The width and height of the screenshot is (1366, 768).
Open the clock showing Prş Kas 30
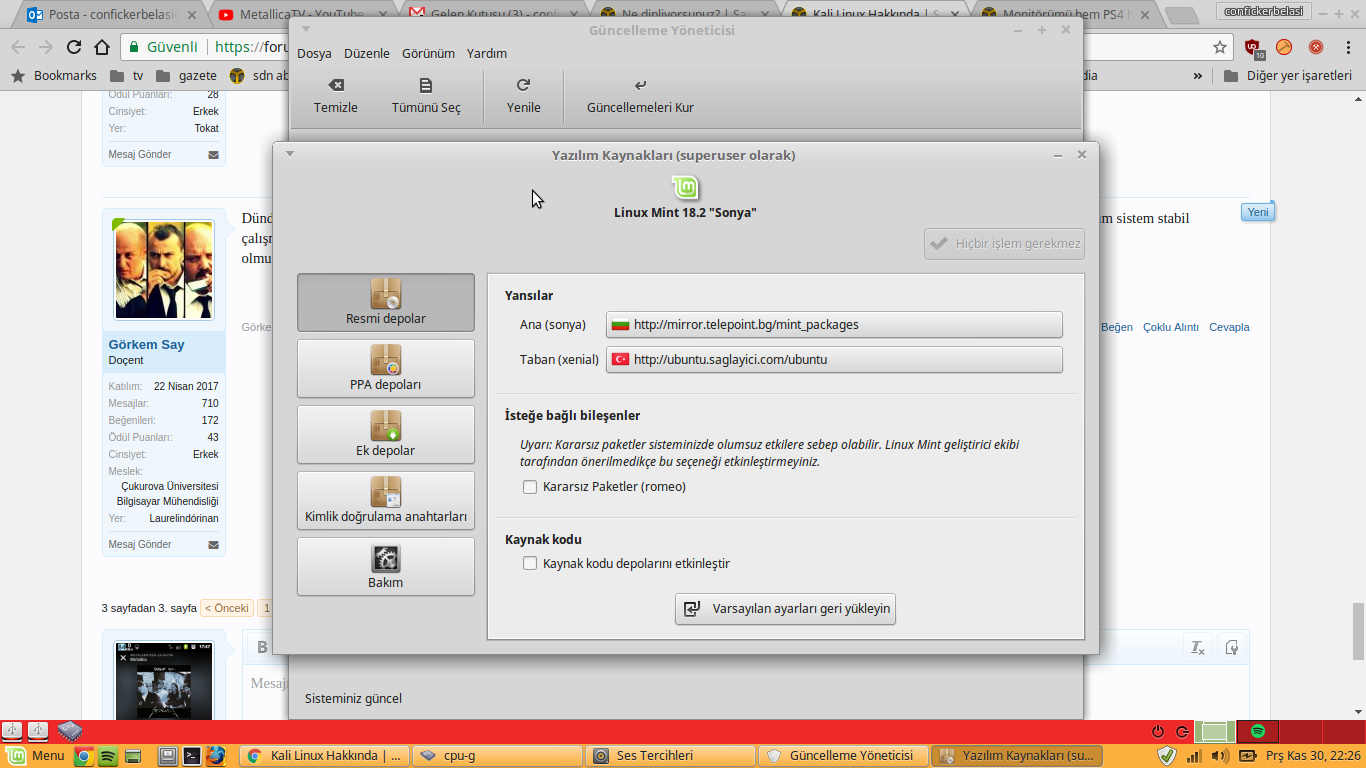pyautogui.click(x=1313, y=756)
